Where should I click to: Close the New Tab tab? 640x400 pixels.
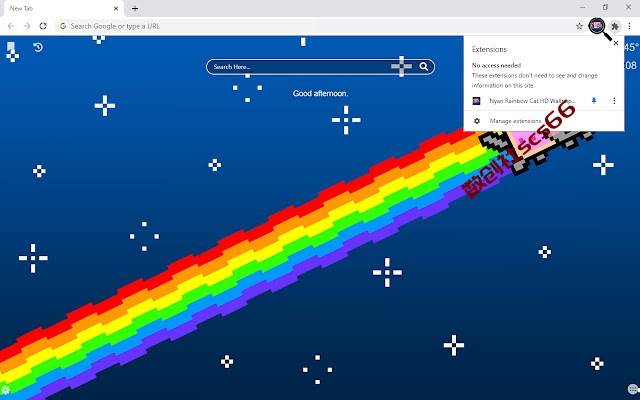[116, 8]
